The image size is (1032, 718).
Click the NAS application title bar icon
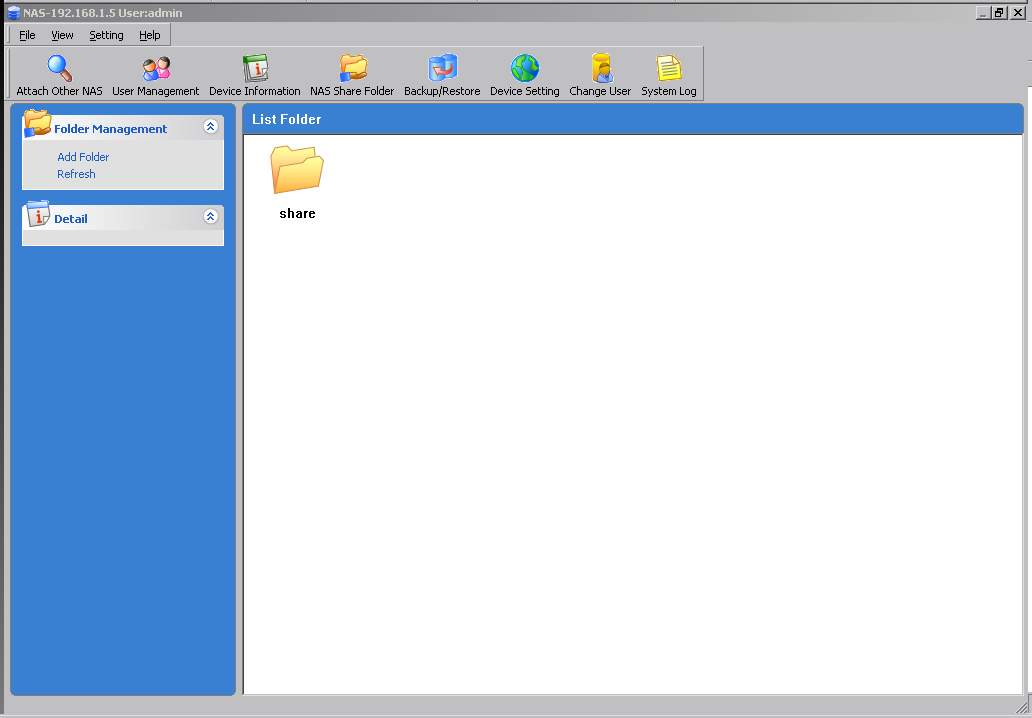[x=13, y=13]
